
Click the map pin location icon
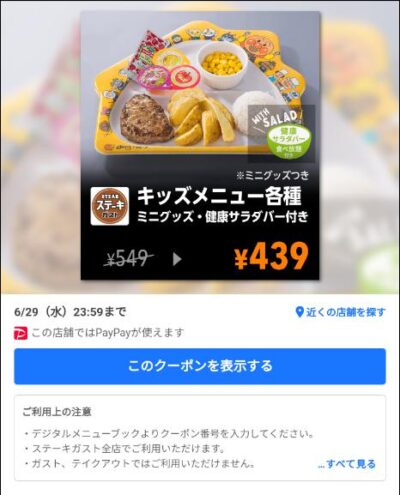click(x=300, y=312)
